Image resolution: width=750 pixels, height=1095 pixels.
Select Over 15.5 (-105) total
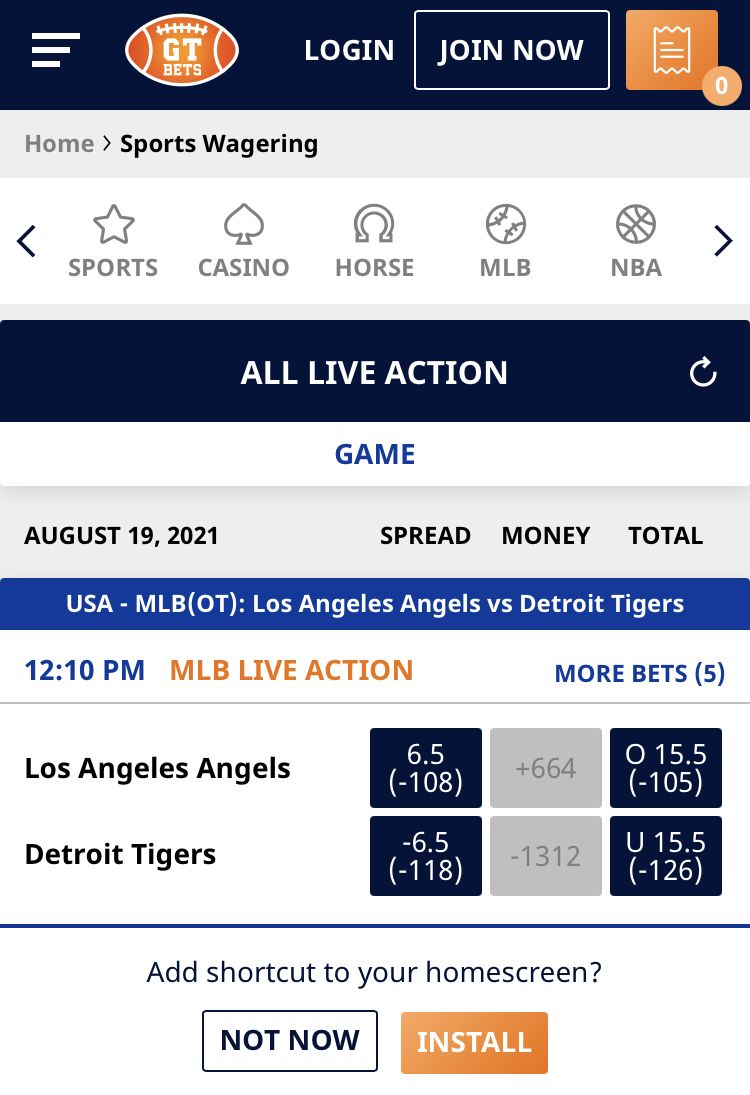click(x=666, y=768)
